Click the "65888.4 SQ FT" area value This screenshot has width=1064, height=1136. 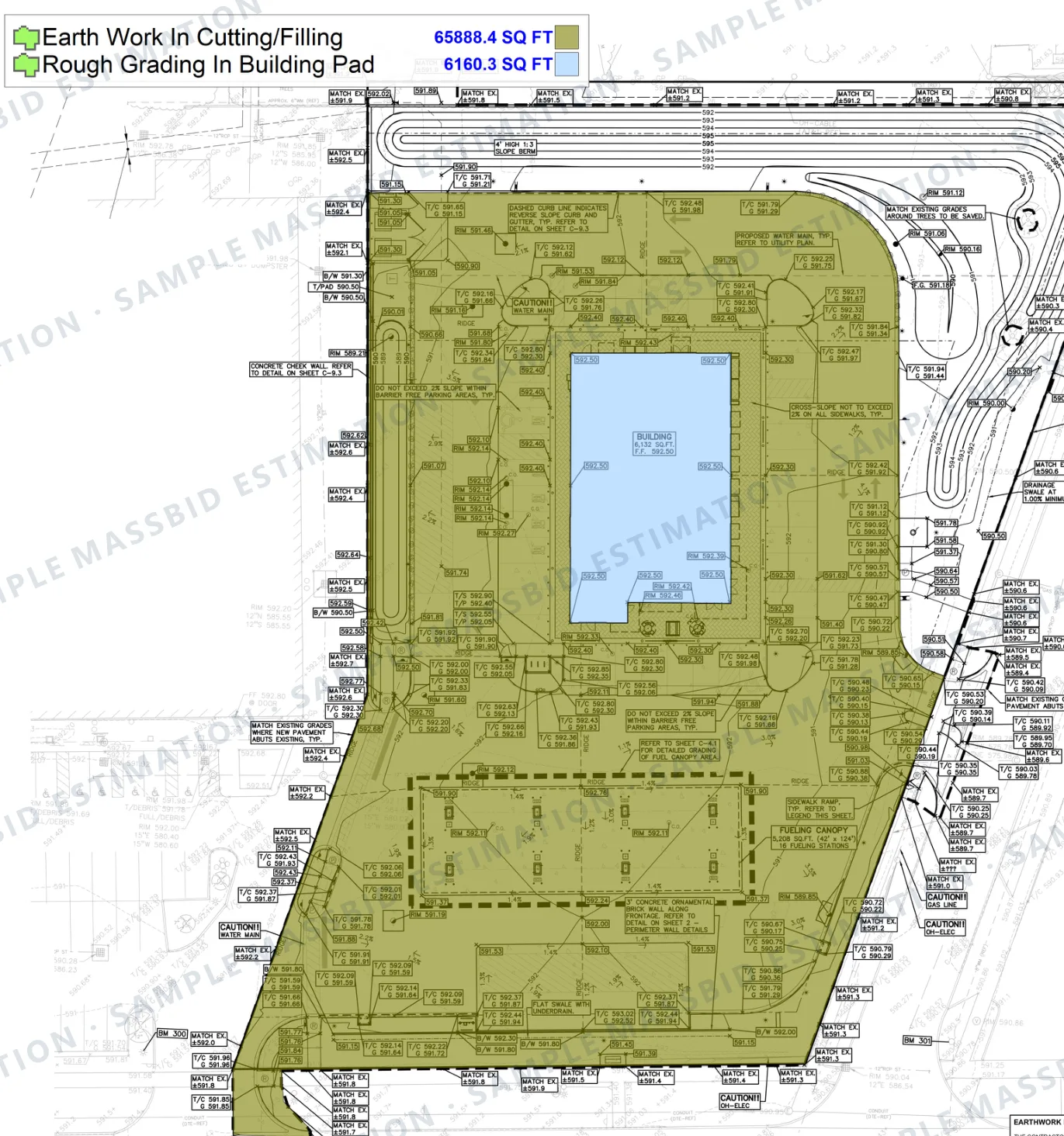point(493,37)
